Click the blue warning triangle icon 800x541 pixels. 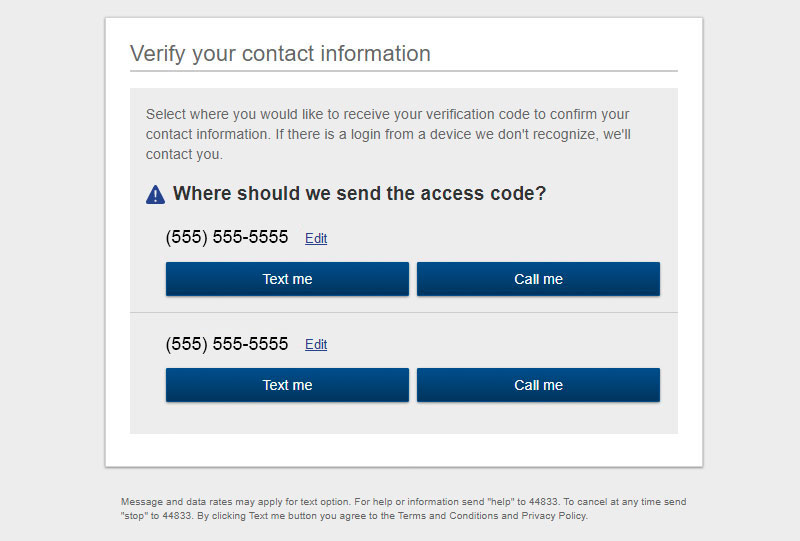(x=155, y=194)
